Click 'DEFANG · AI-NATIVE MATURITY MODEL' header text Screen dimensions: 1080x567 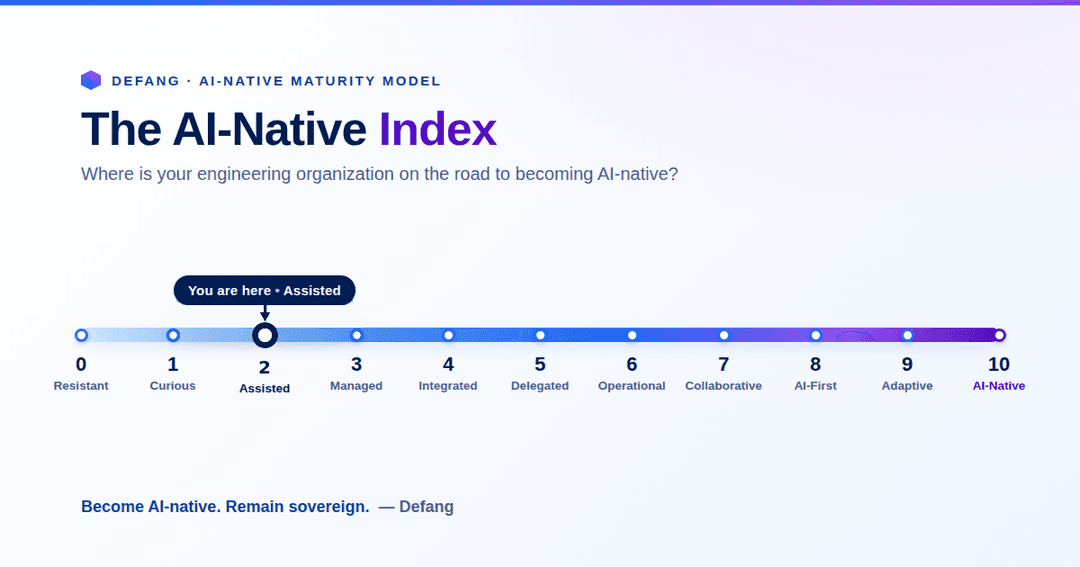pyautogui.click(x=276, y=81)
